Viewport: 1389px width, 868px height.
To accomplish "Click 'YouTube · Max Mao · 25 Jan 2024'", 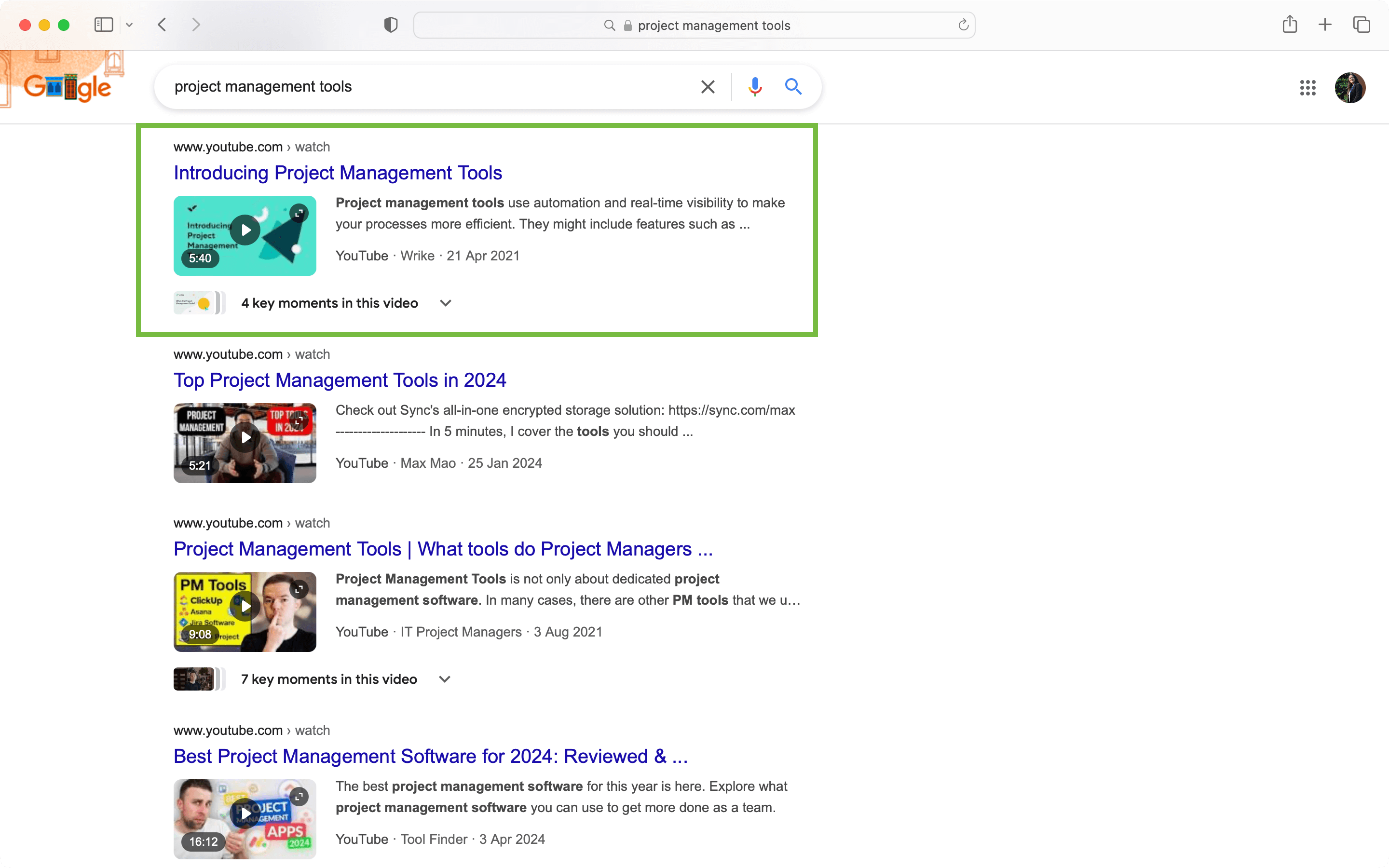I will [x=438, y=463].
